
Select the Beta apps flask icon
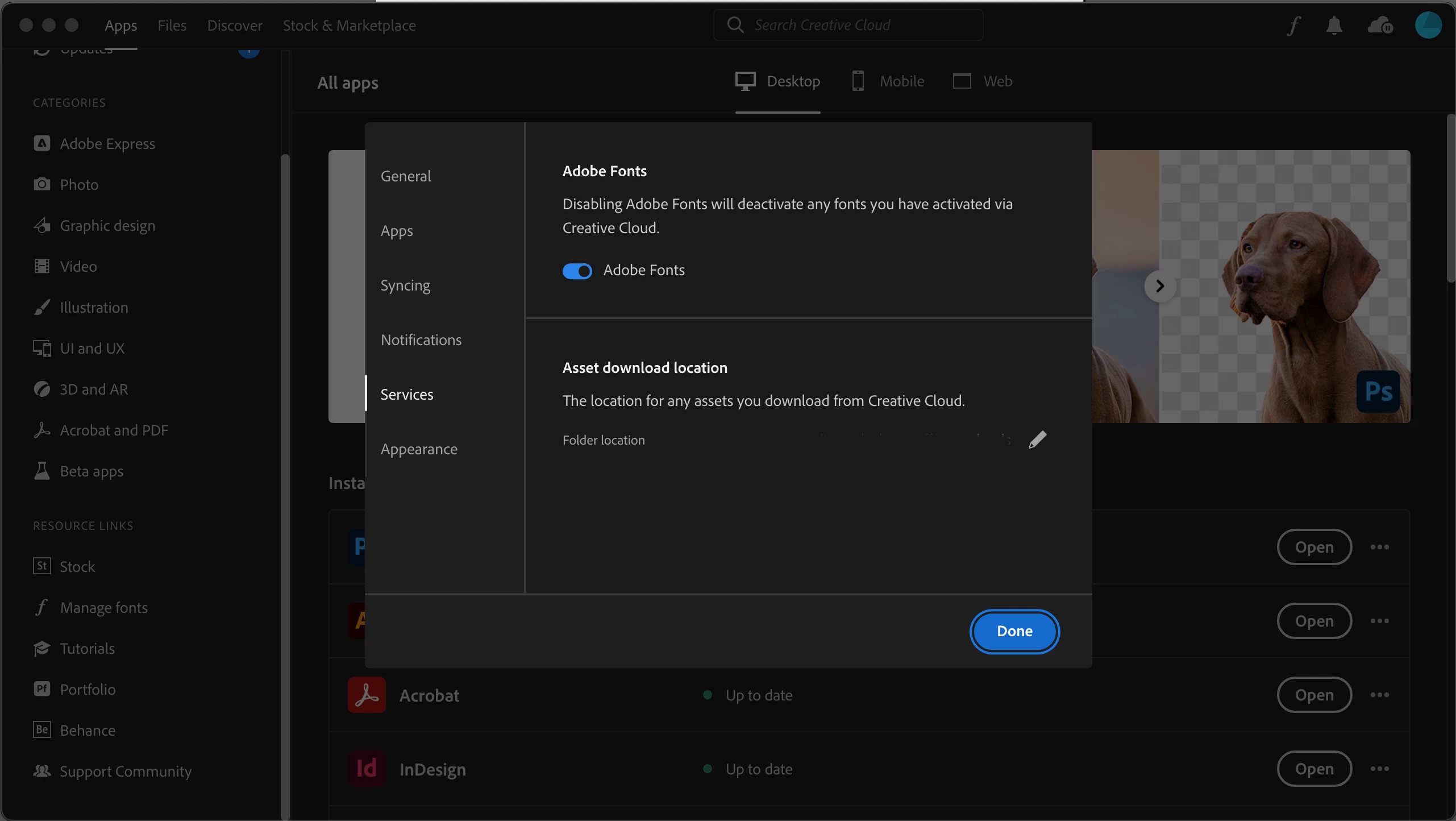42,471
